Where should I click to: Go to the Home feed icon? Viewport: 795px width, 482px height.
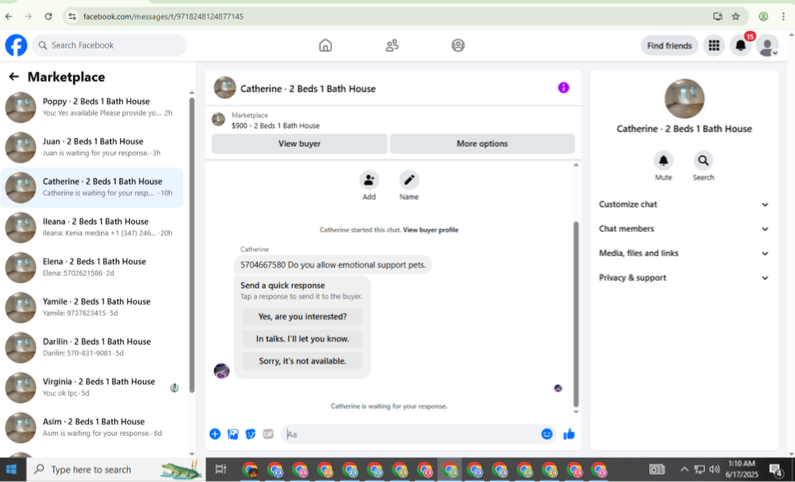(x=326, y=46)
